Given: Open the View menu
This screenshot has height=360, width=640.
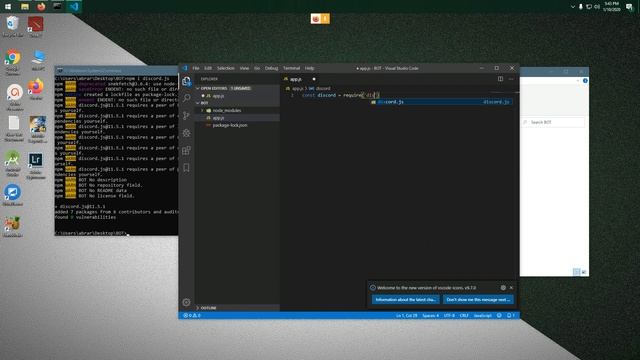Looking at the screenshot, I should (x=244, y=68).
